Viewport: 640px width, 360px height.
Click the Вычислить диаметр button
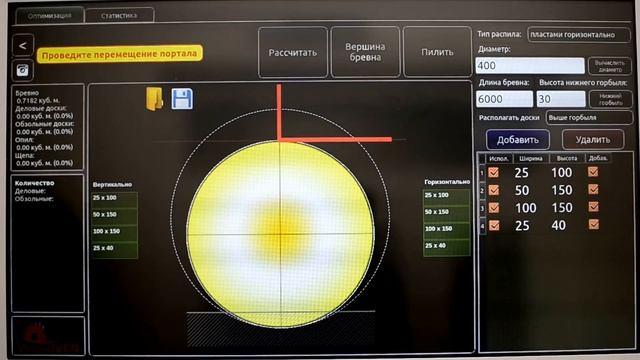(x=609, y=66)
